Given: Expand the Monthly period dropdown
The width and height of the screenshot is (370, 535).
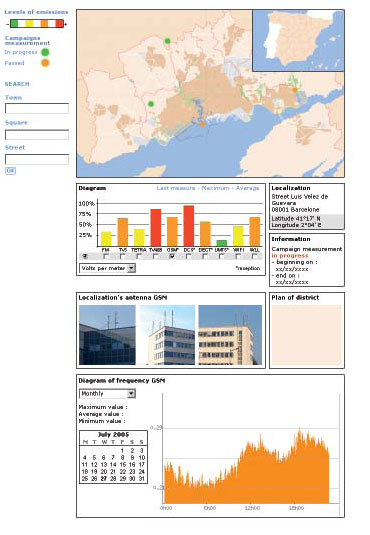Looking at the screenshot, I should [x=108, y=394].
